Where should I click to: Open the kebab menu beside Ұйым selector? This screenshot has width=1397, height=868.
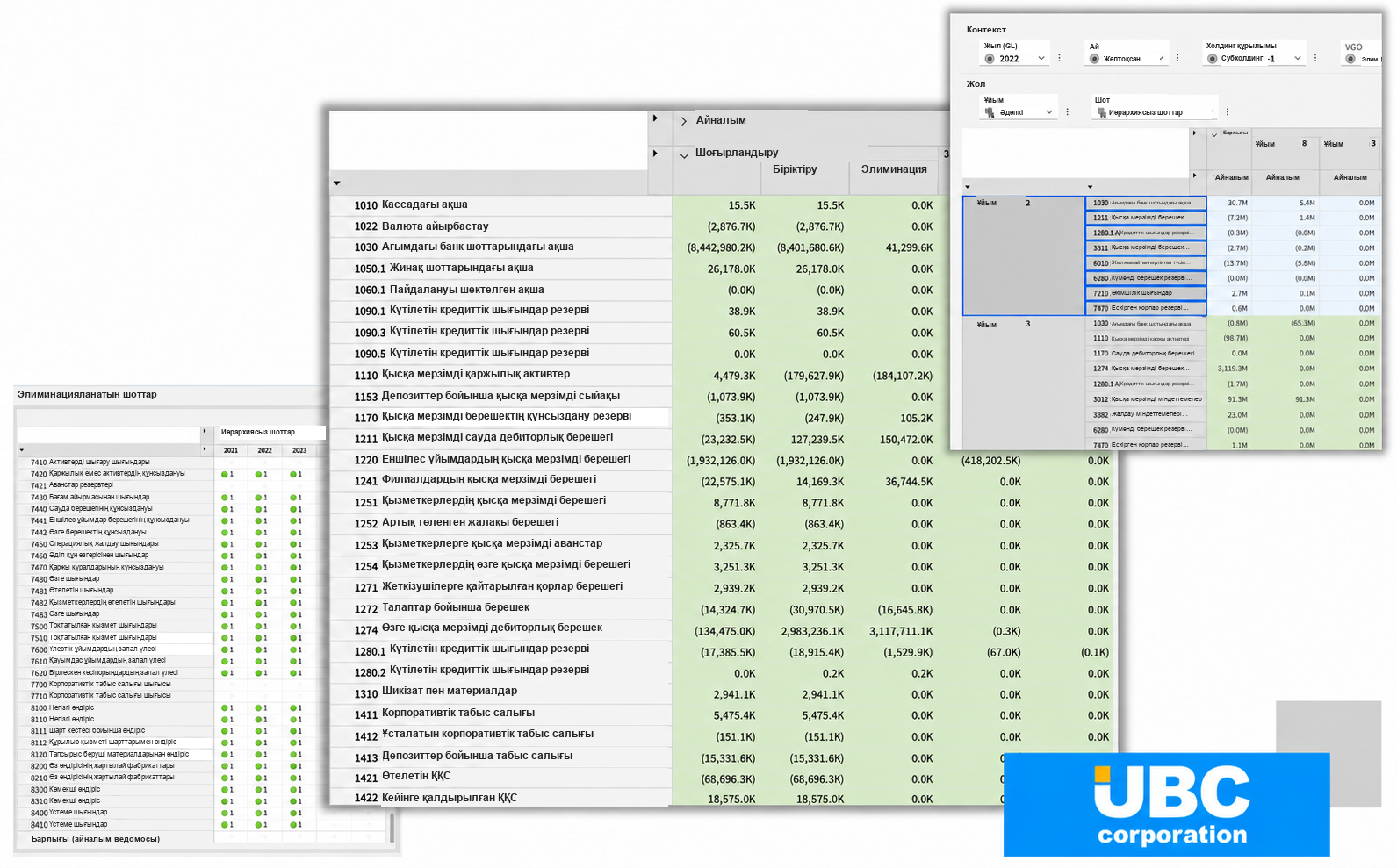click(x=1068, y=112)
